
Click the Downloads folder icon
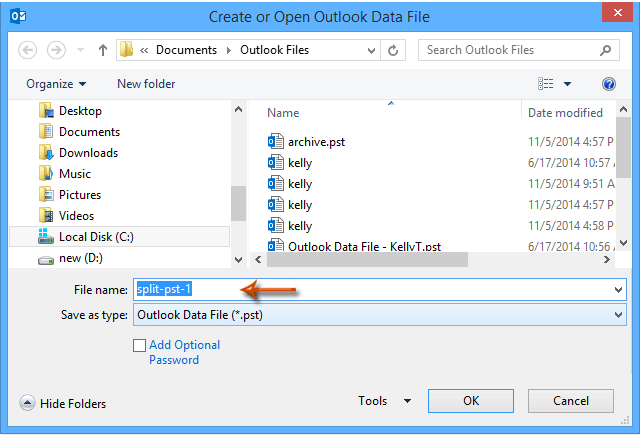pos(46,153)
